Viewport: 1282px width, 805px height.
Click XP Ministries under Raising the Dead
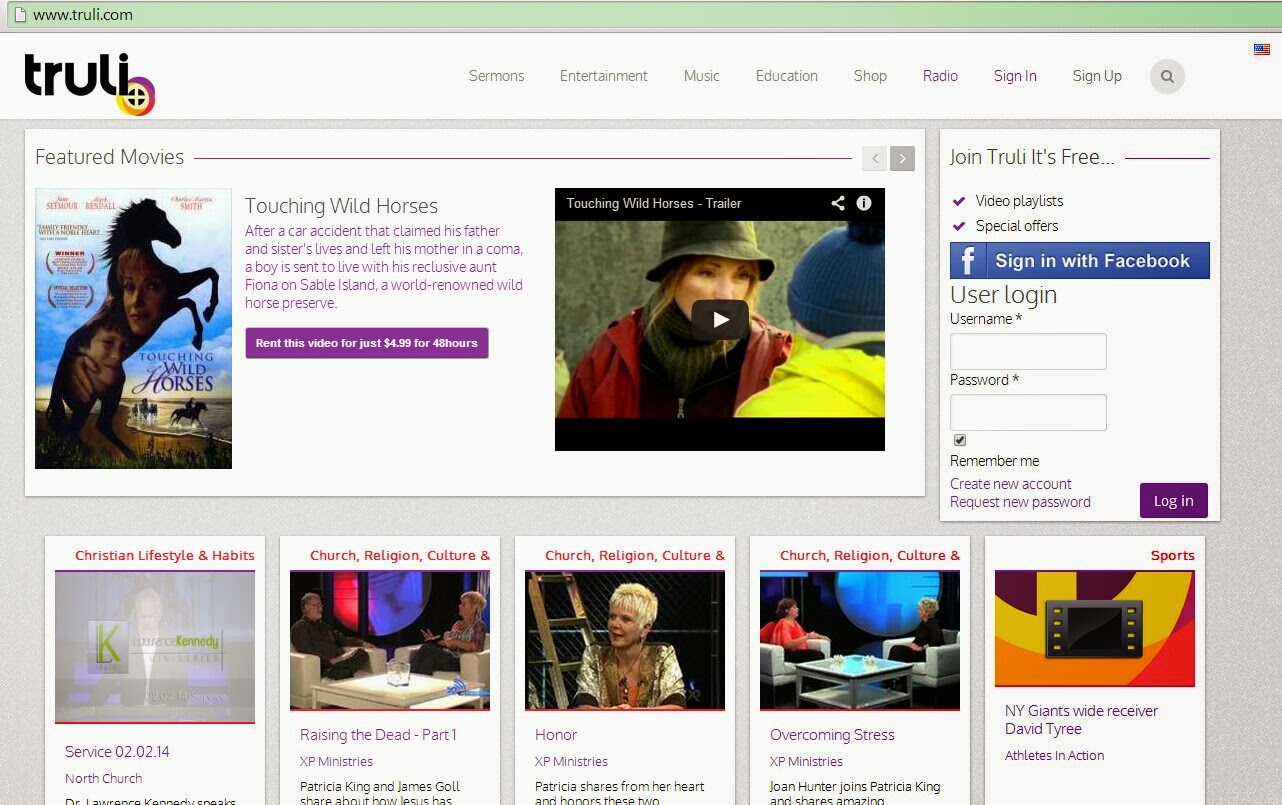336,762
